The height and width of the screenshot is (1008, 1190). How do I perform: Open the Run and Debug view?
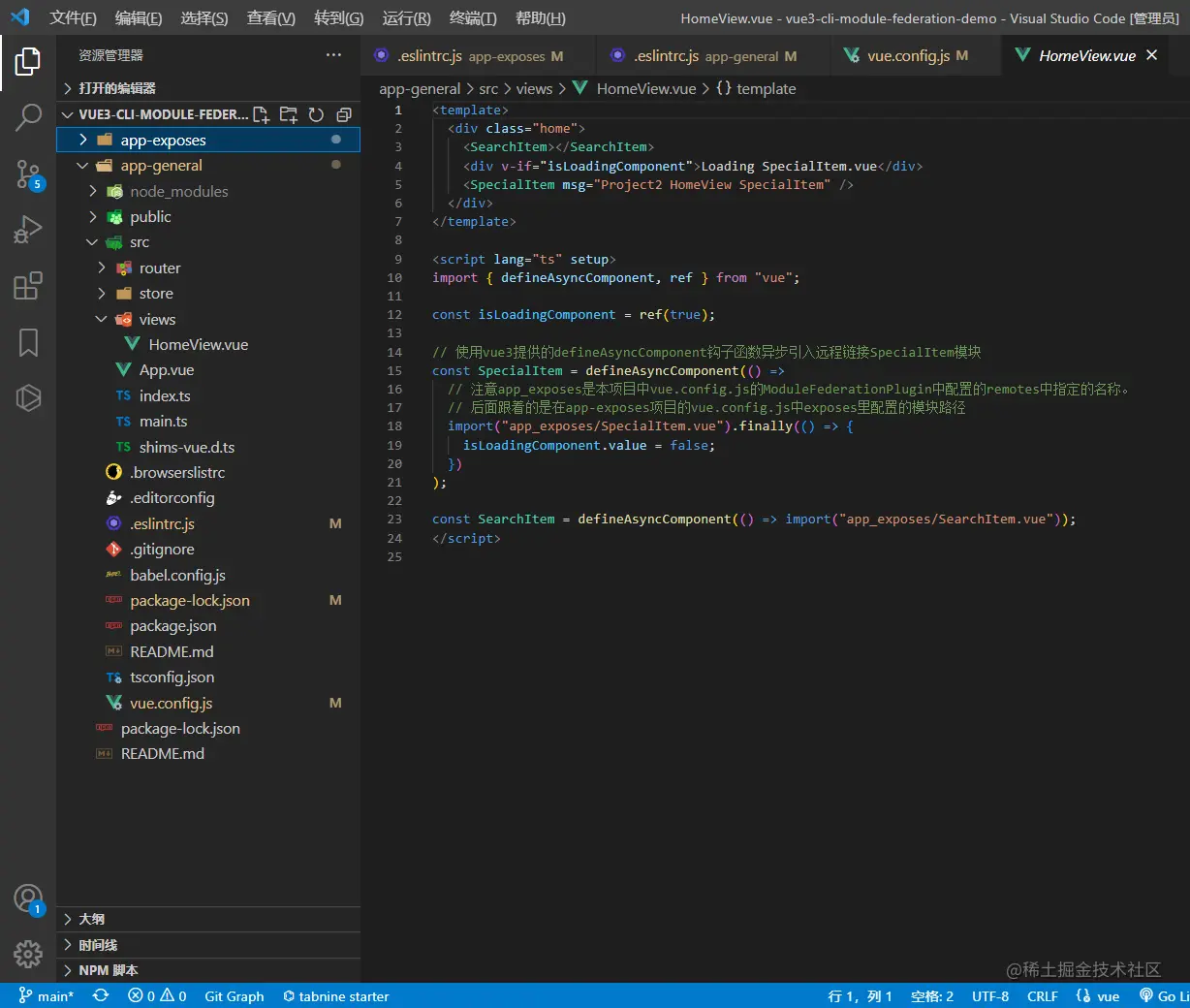point(28,230)
